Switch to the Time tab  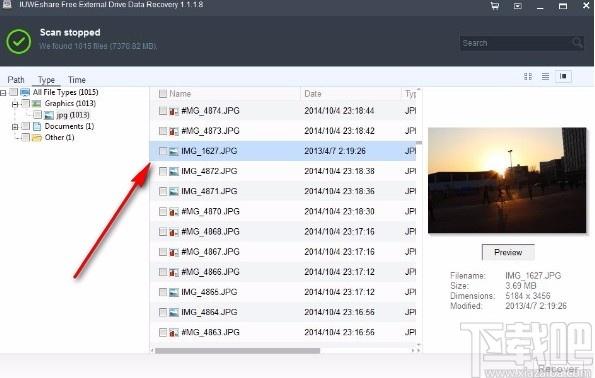click(77, 80)
